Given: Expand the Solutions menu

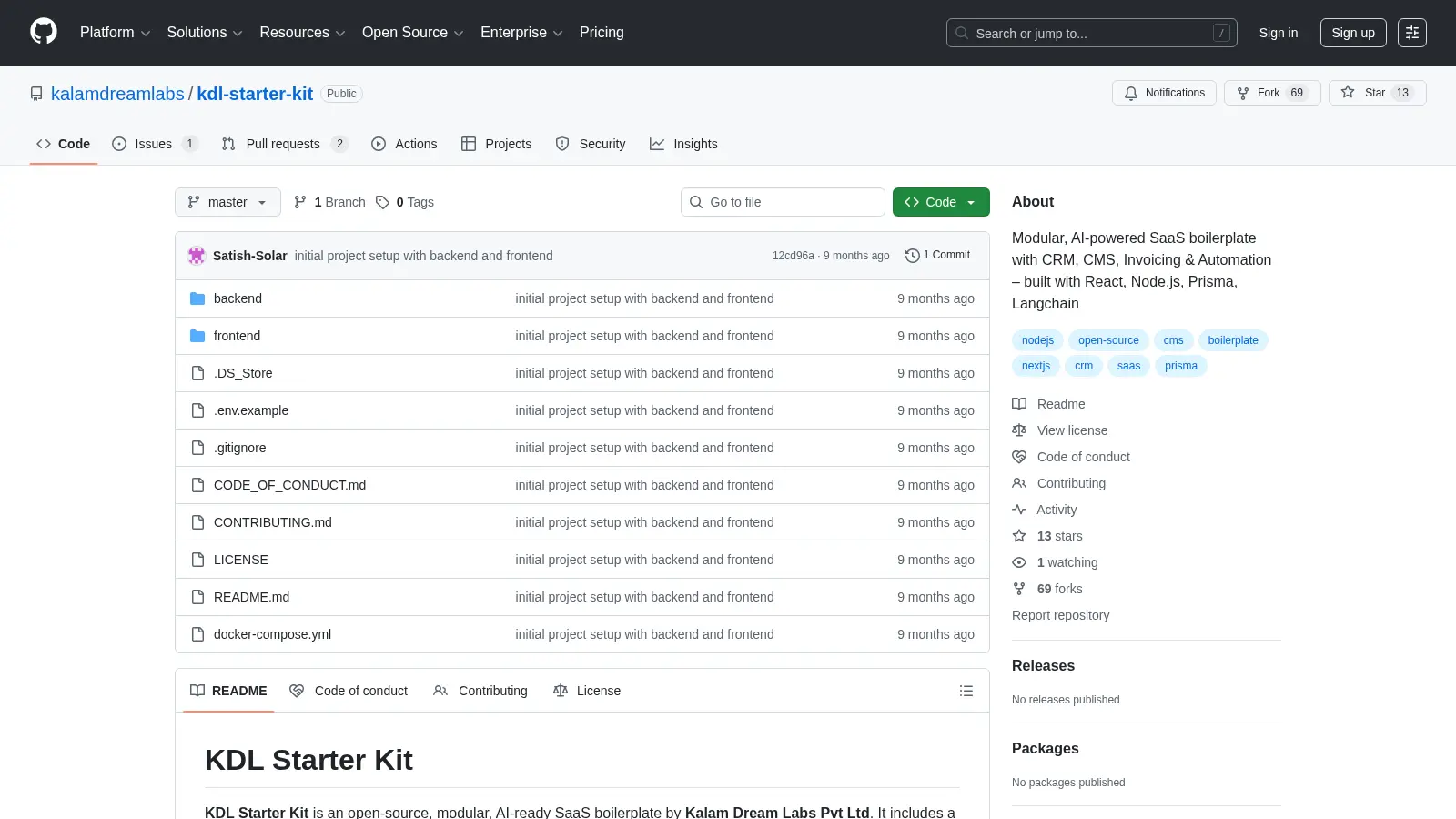Looking at the screenshot, I should [205, 33].
